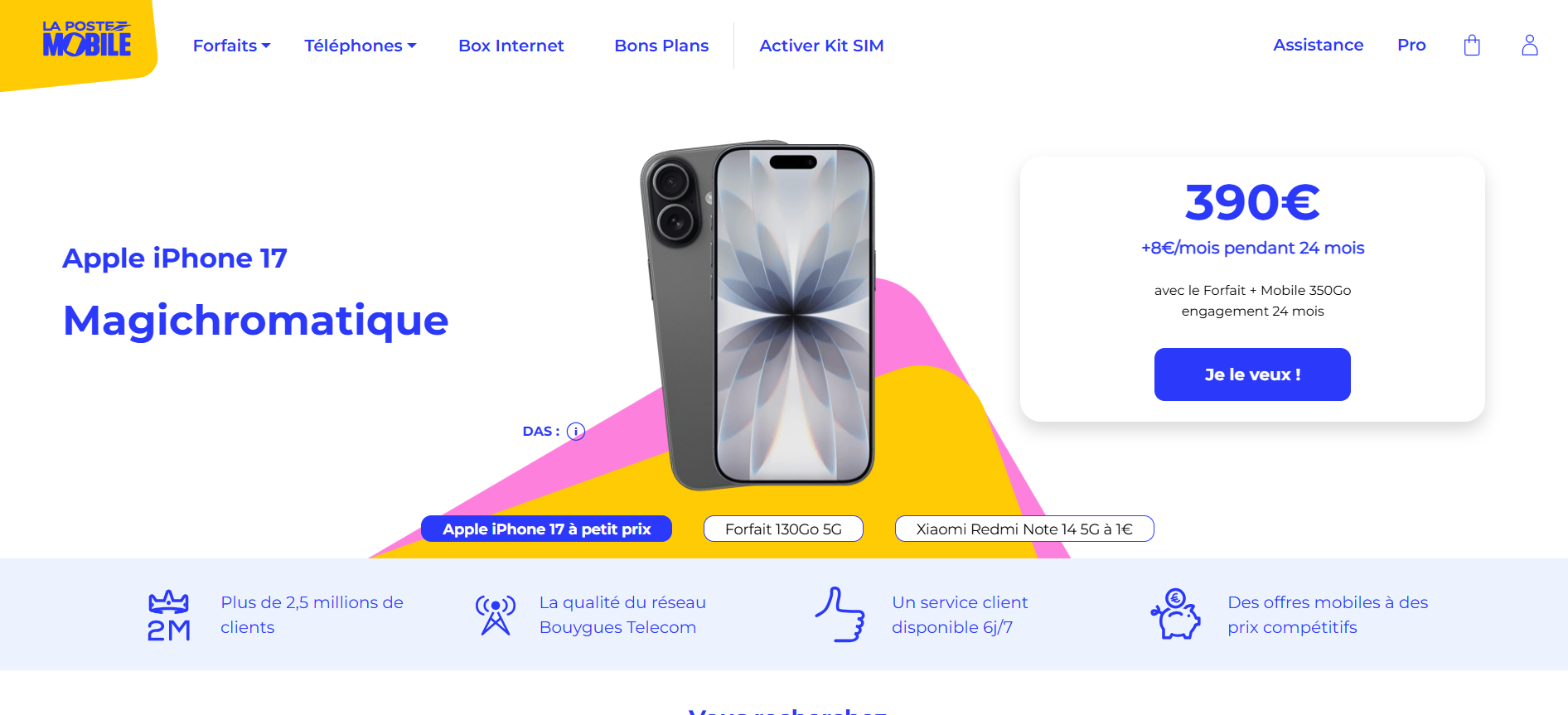Screen dimensions: 1568x715
Task: Expand the Téléphones dropdown menu
Action: click(x=361, y=46)
